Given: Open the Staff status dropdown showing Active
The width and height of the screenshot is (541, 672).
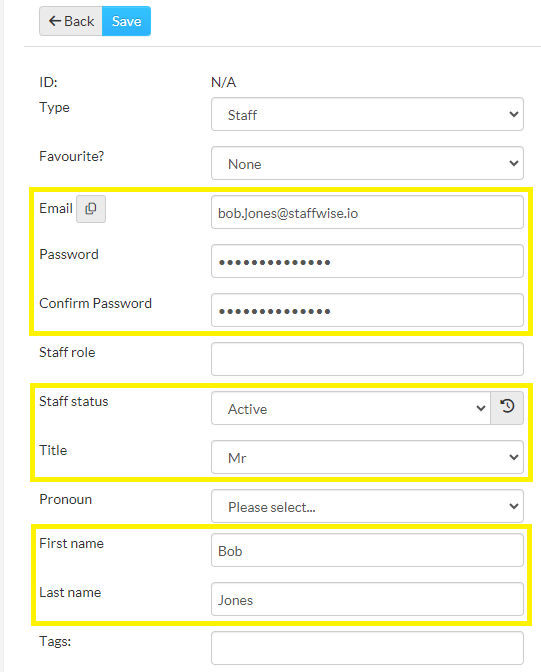Looking at the screenshot, I should click(351, 408).
